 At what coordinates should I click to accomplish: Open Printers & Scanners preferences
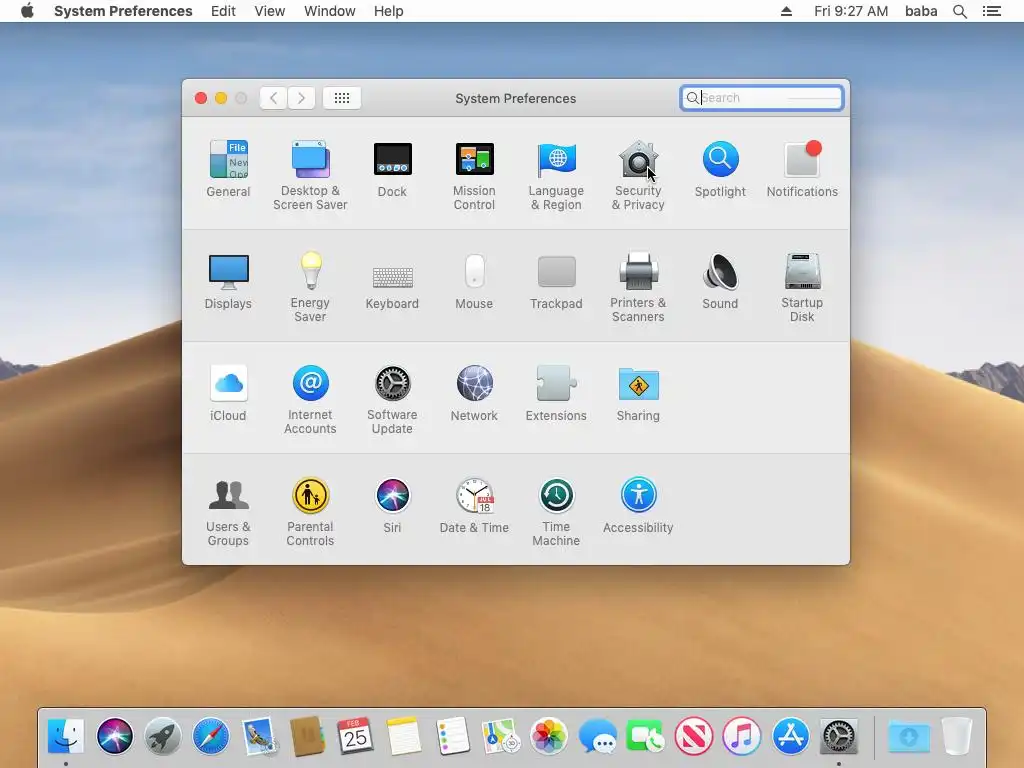pyautogui.click(x=638, y=287)
